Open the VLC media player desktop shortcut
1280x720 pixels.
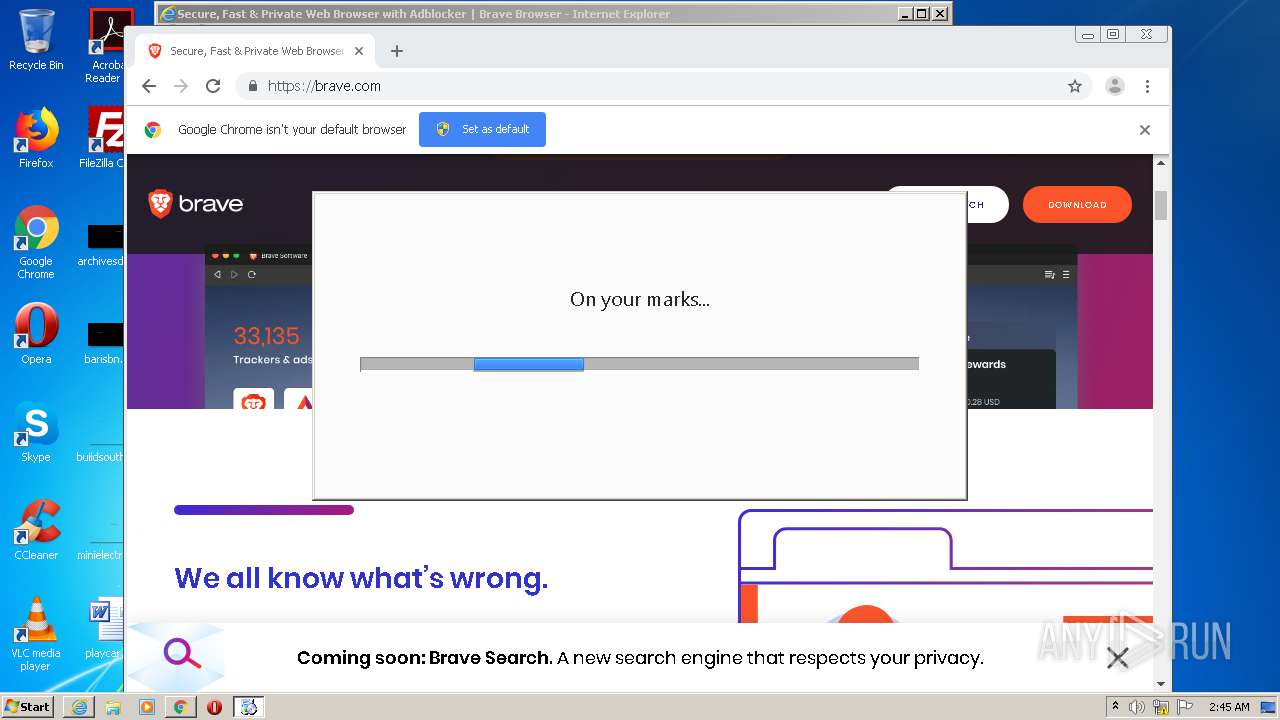(36, 634)
